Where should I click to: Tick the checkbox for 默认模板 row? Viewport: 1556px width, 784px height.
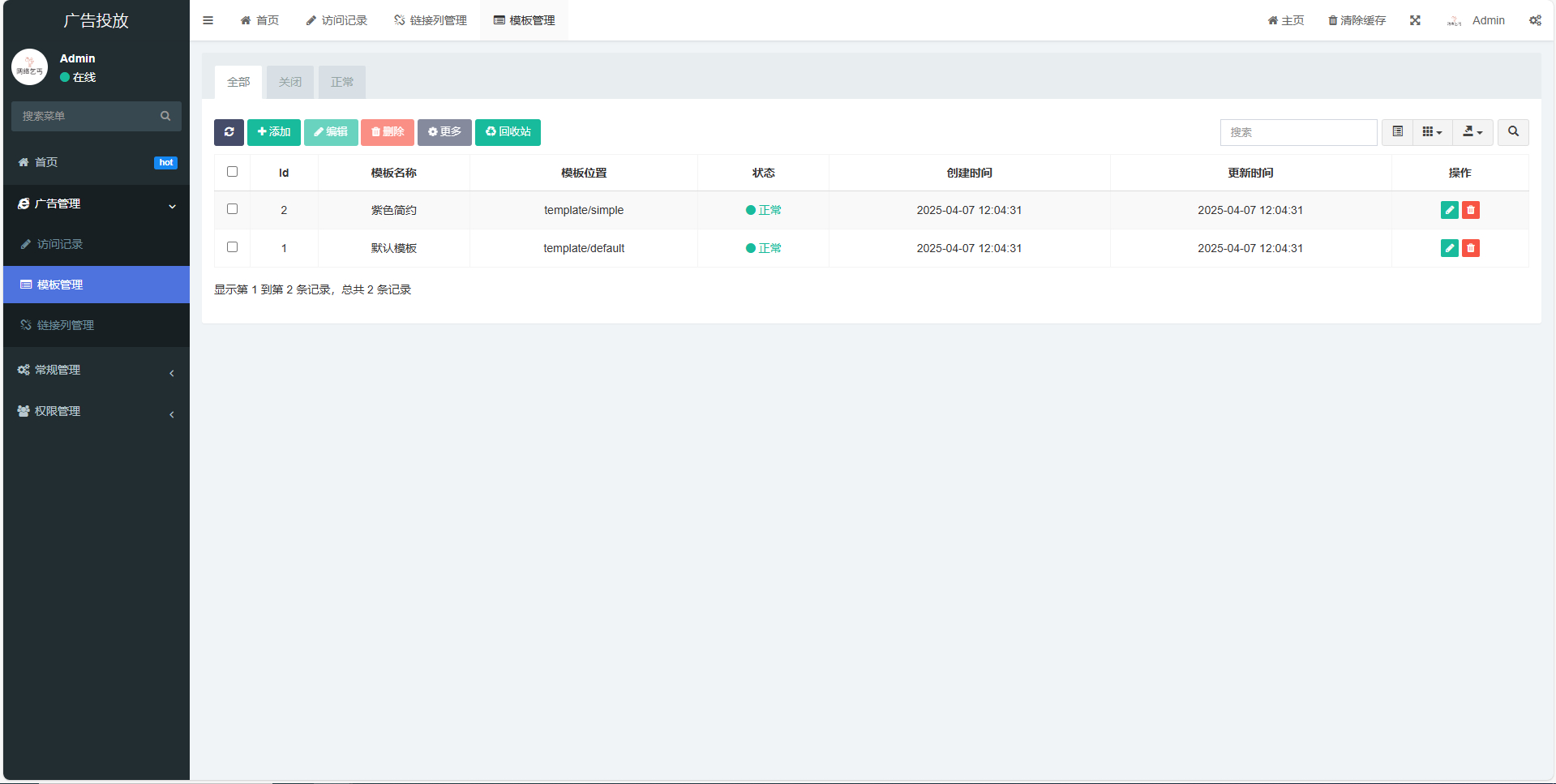233,247
